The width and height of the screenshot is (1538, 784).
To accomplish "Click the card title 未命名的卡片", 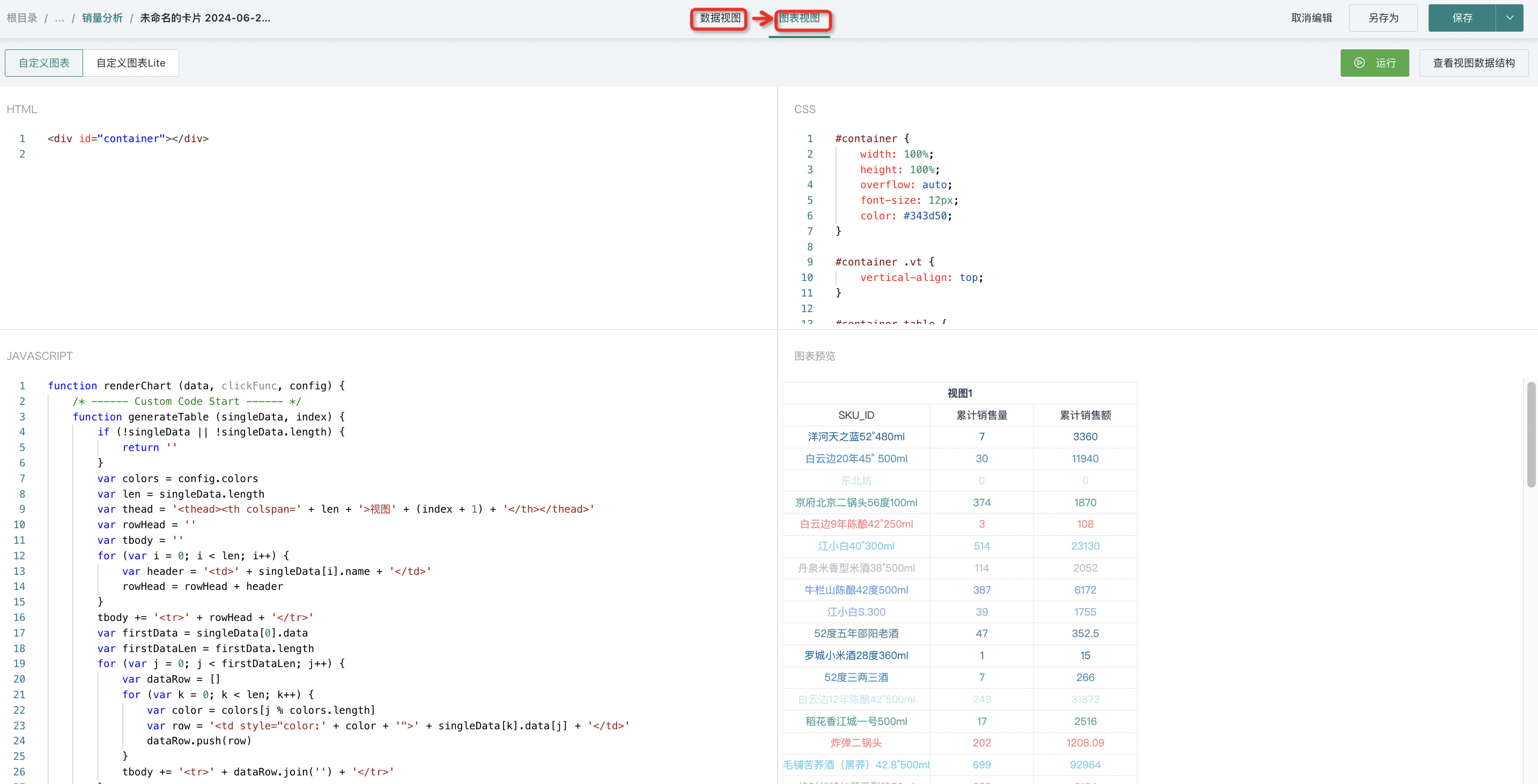I will tap(205, 18).
